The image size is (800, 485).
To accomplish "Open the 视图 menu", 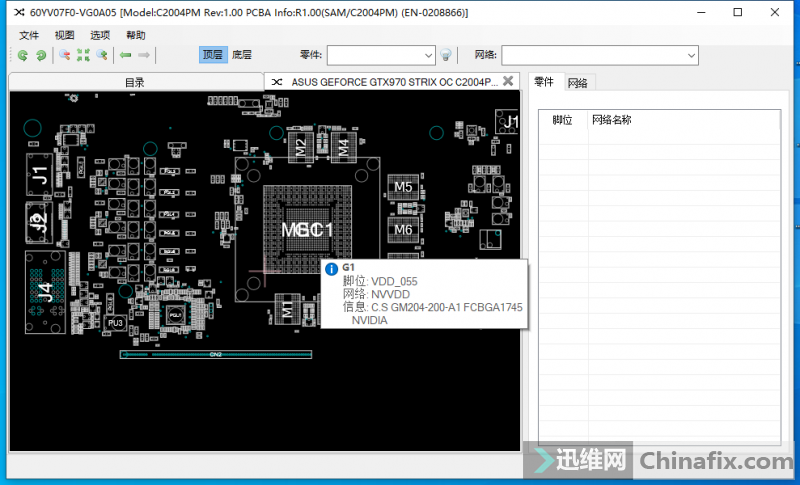I will coord(65,35).
